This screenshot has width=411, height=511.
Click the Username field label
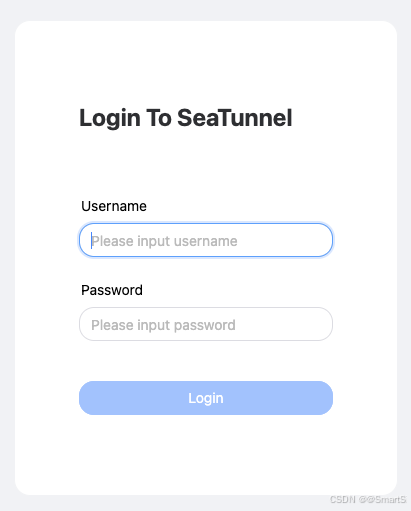click(x=114, y=206)
